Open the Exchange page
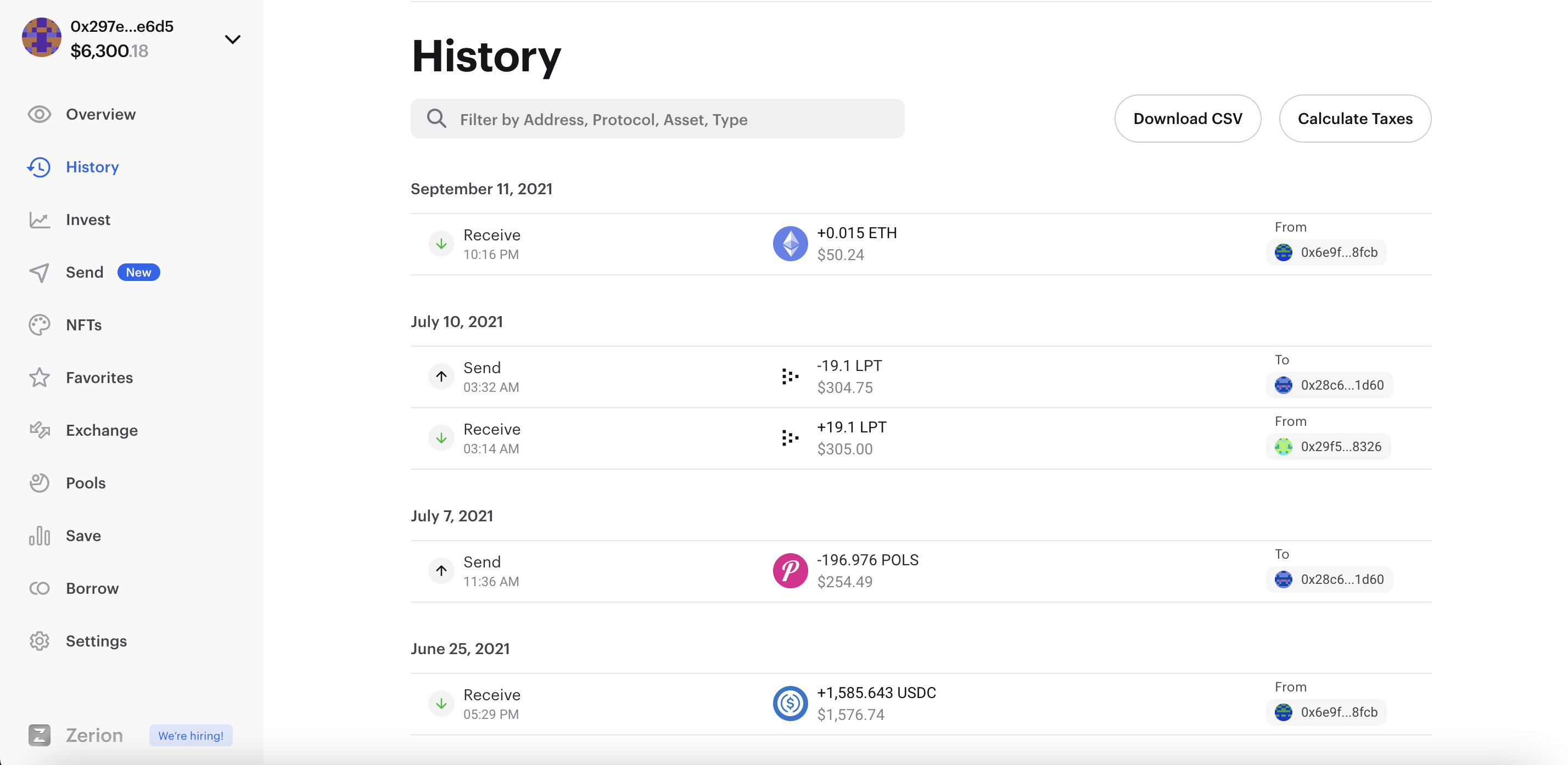This screenshot has height=765, width=1568. pyautogui.click(x=102, y=430)
